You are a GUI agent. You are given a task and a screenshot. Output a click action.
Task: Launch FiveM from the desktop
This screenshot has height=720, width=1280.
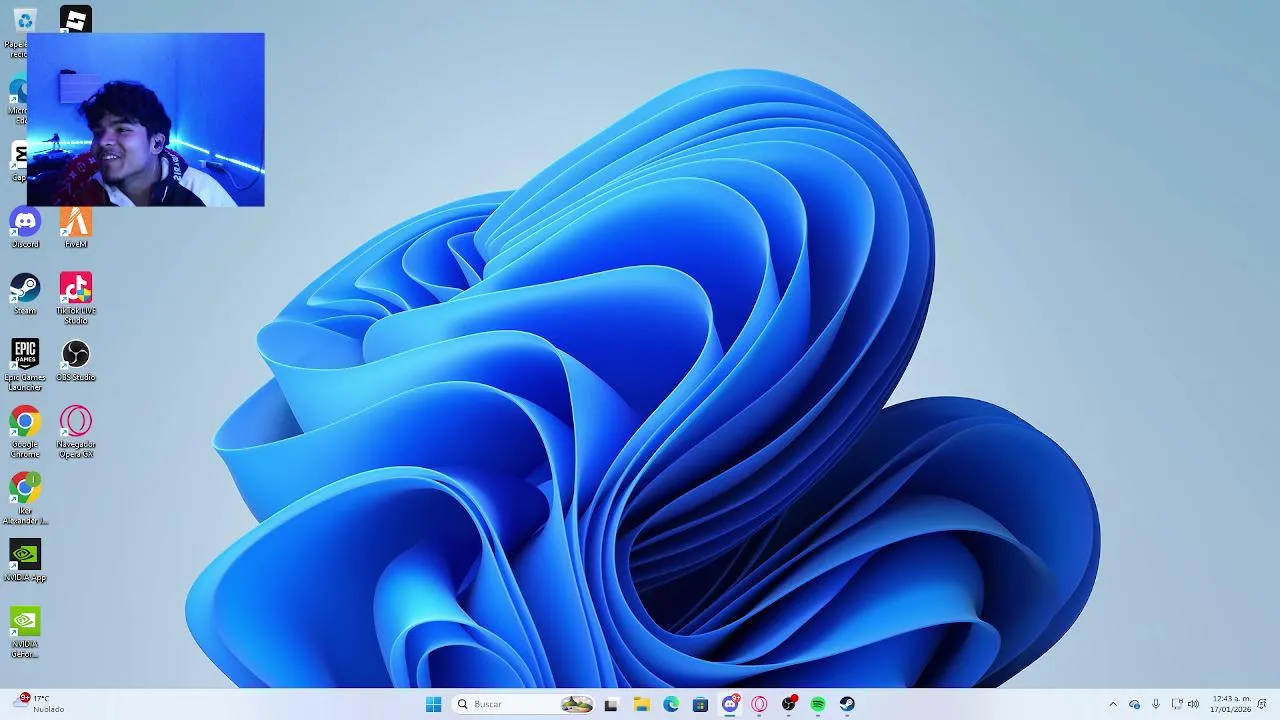pyautogui.click(x=76, y=228)
